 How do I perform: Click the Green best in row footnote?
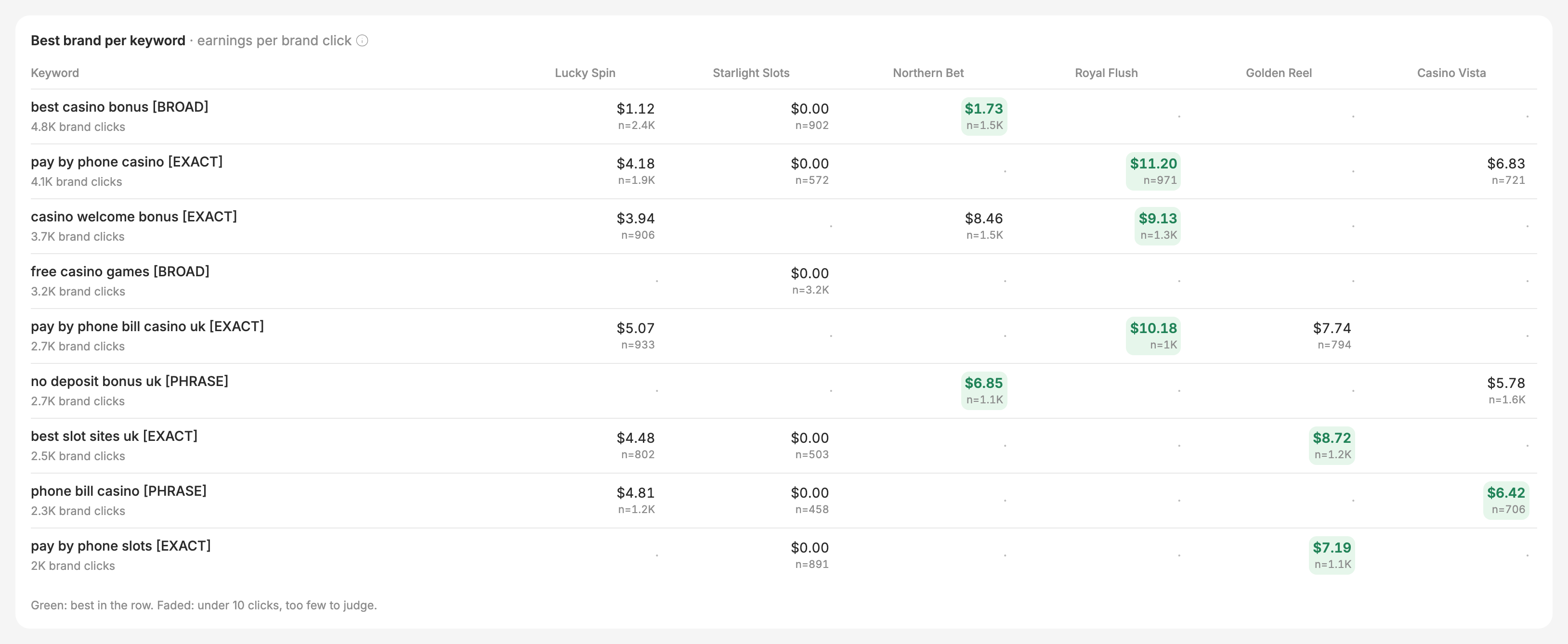[x=204, y=605]
